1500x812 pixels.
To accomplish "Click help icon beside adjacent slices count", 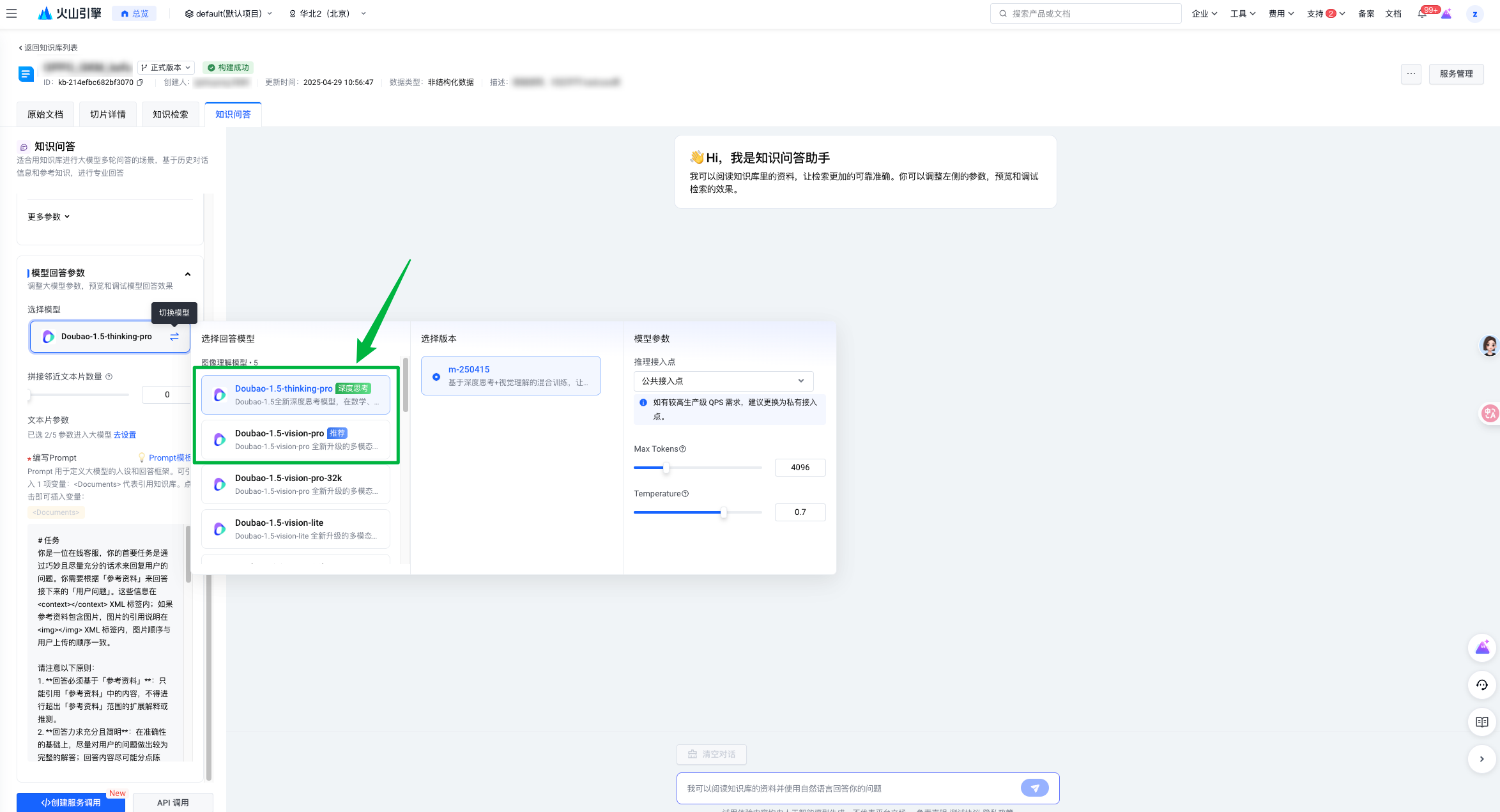I will pos(109,377).
